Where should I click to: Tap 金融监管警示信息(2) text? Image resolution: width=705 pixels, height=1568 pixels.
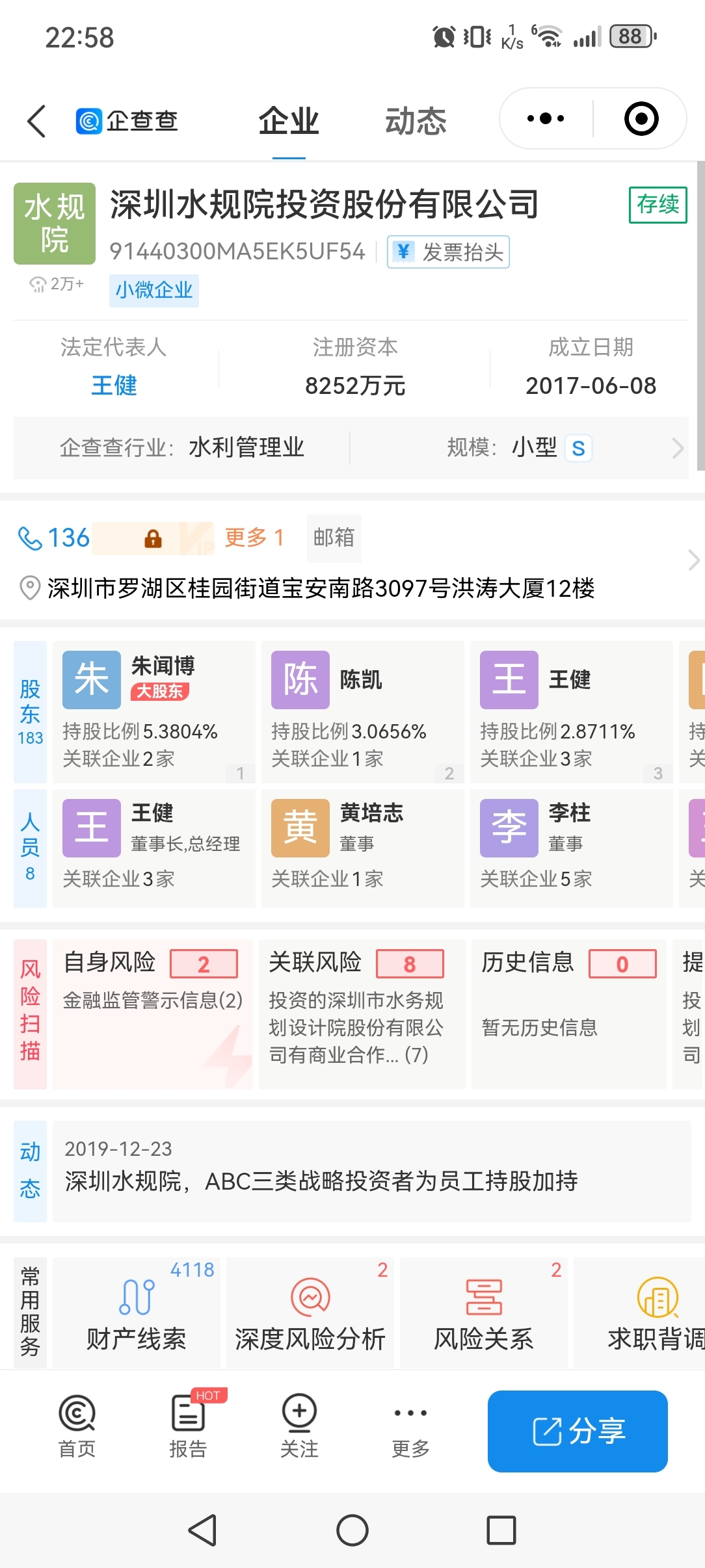pos(153,1000)
